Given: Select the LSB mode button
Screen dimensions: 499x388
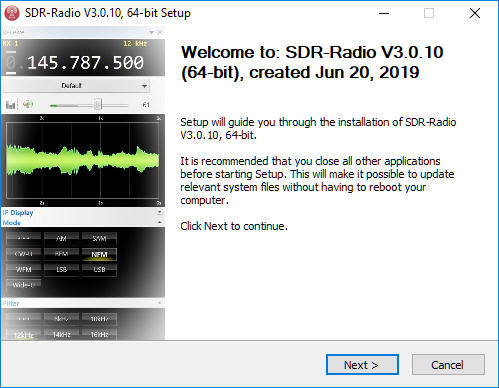Looking at the screenshot, I should (x=62, y=269).
